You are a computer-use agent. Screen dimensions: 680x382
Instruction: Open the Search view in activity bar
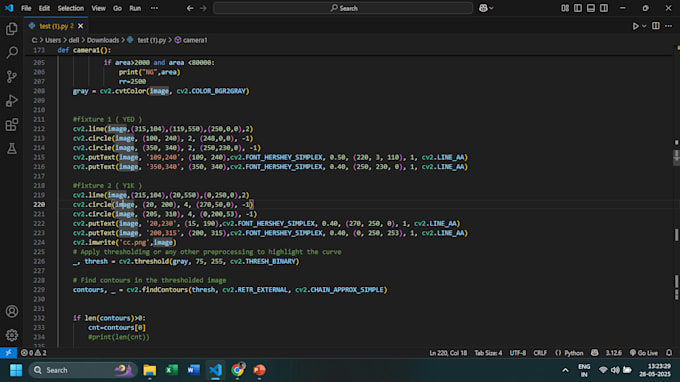(12, 52)
